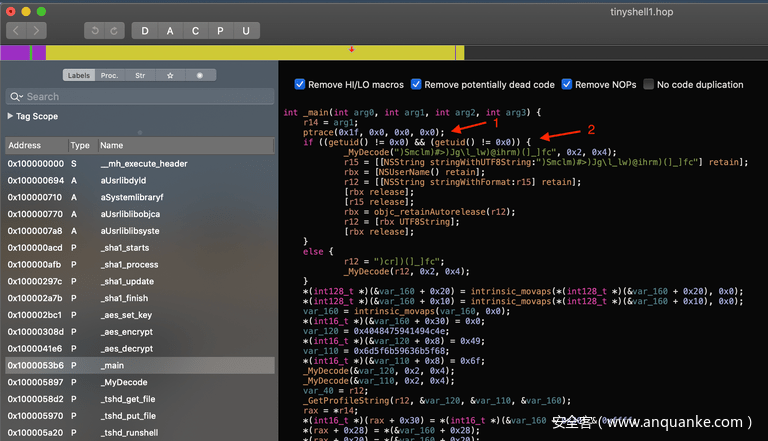This screenshot has height=441, width=768.
Task: Select _MyDecode in the symbol list
Action: pos(126,382)
